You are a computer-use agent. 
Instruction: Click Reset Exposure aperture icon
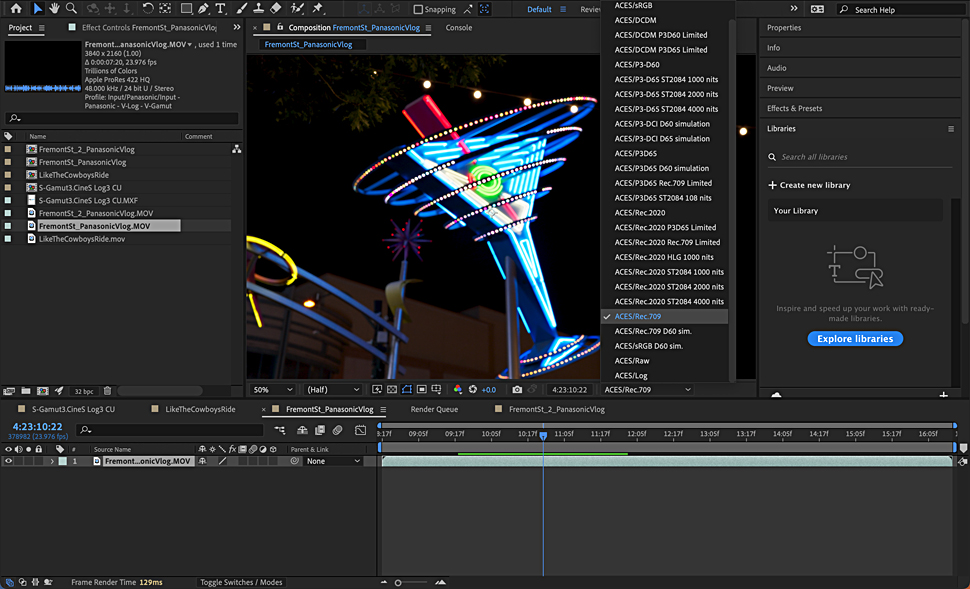click(x=473, y=390)
